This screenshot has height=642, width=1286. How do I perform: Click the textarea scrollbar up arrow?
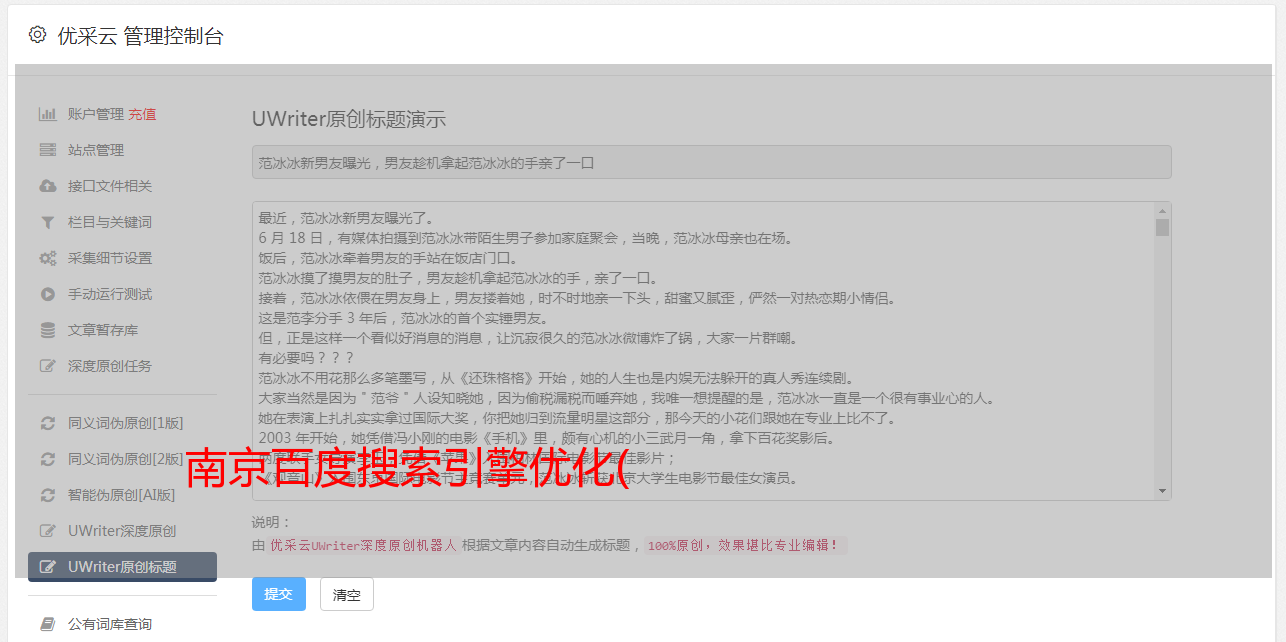click(1162, 211)
